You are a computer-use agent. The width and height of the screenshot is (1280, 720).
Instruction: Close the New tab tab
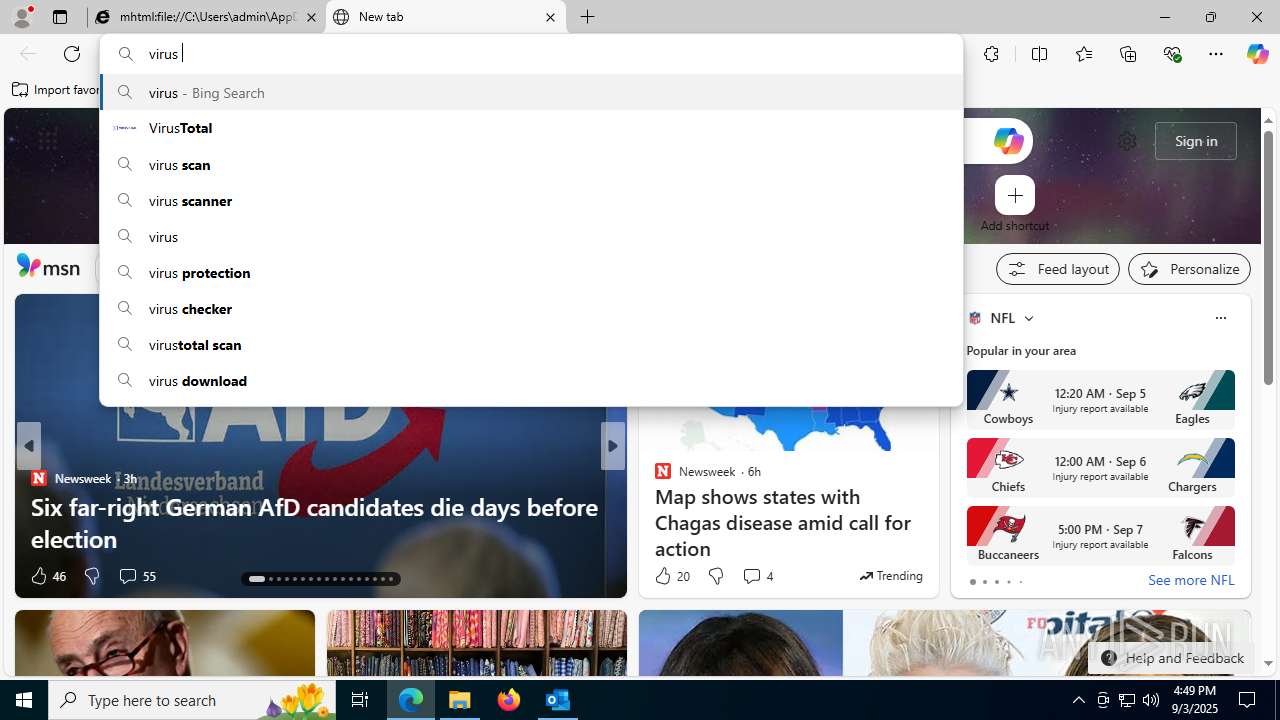550,17
